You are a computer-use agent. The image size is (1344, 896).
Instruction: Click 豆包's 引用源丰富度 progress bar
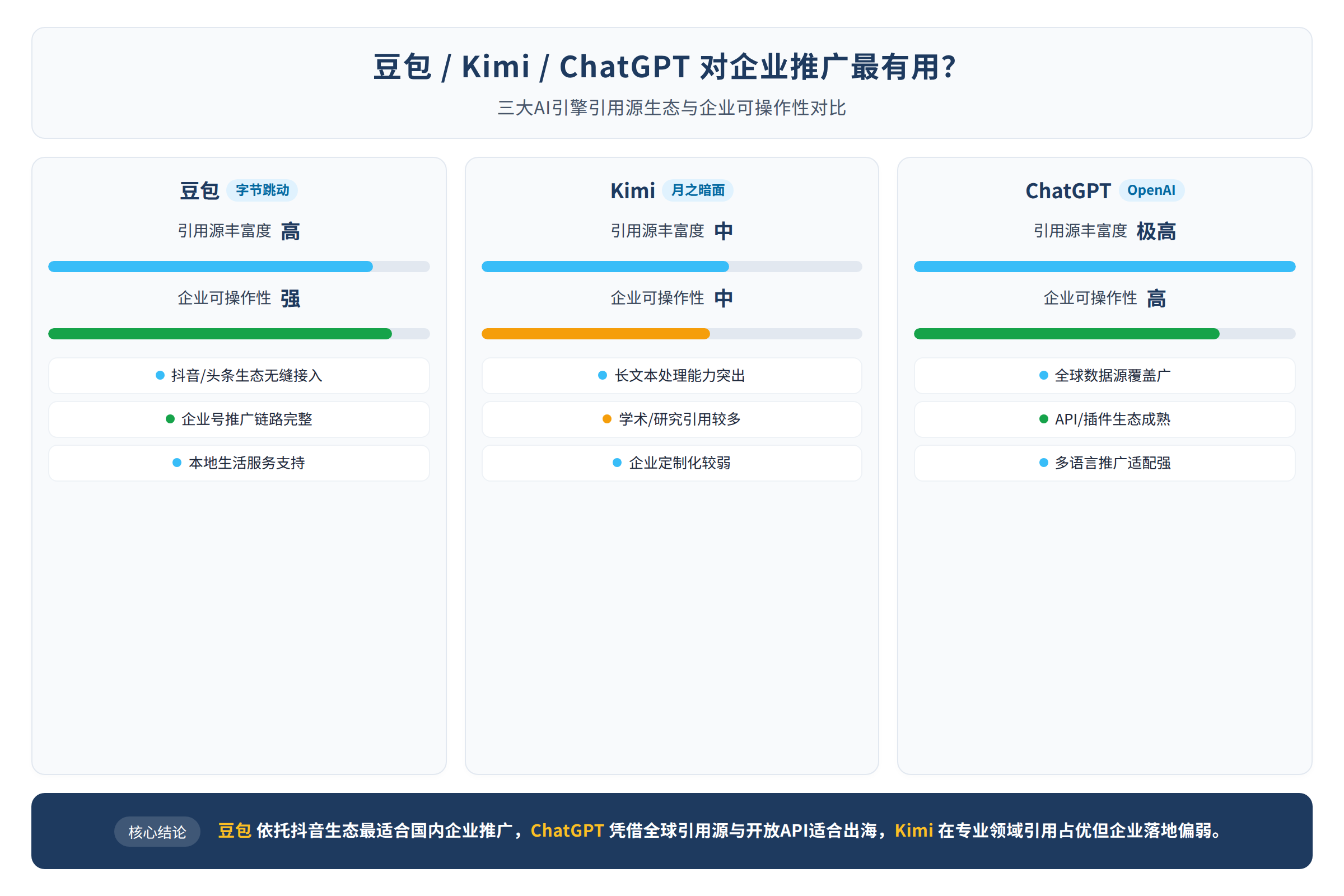pyautogui.click(x=239, y=267)
